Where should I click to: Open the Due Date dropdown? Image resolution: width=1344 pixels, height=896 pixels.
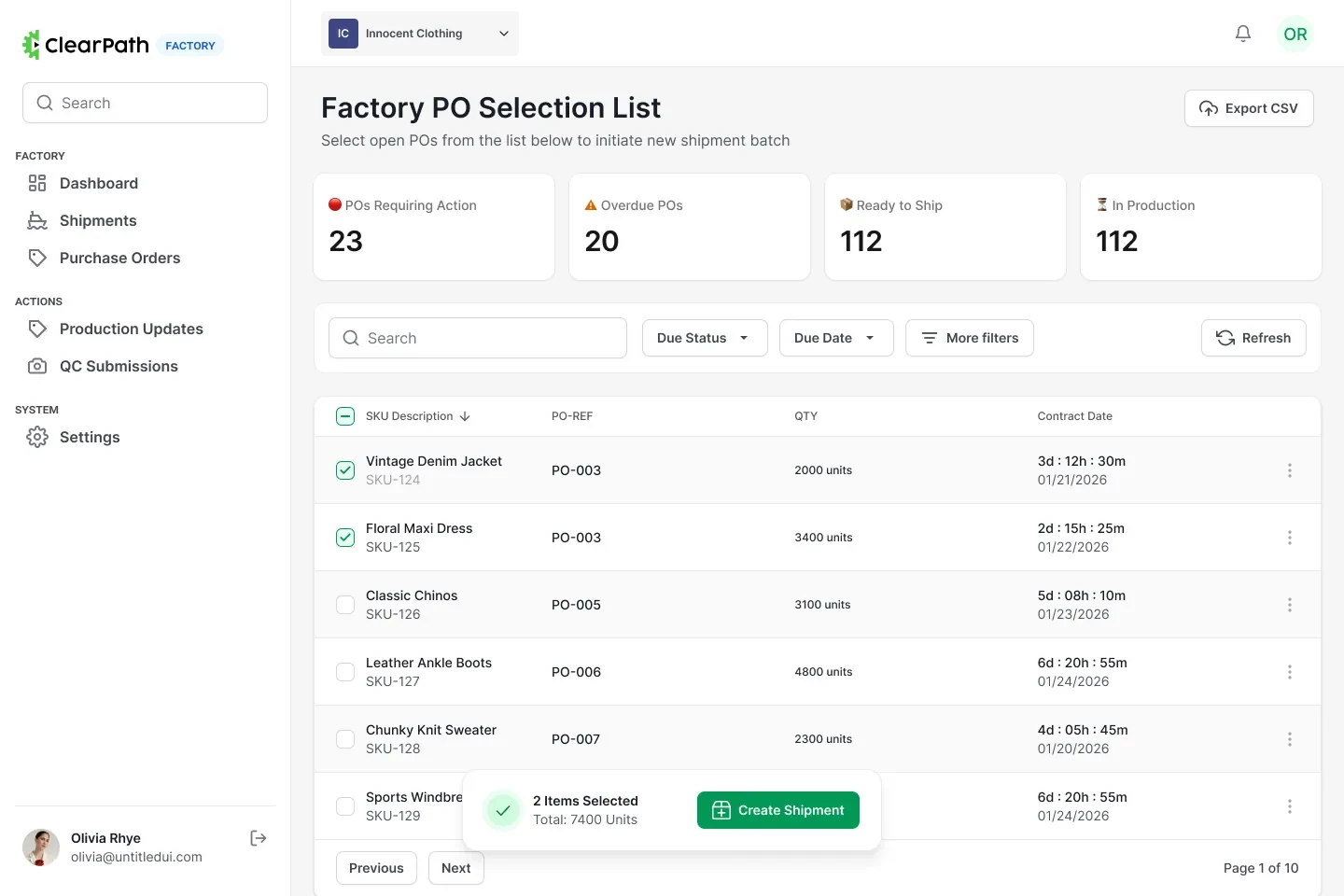pyautogui.click(x=836, y=338)
